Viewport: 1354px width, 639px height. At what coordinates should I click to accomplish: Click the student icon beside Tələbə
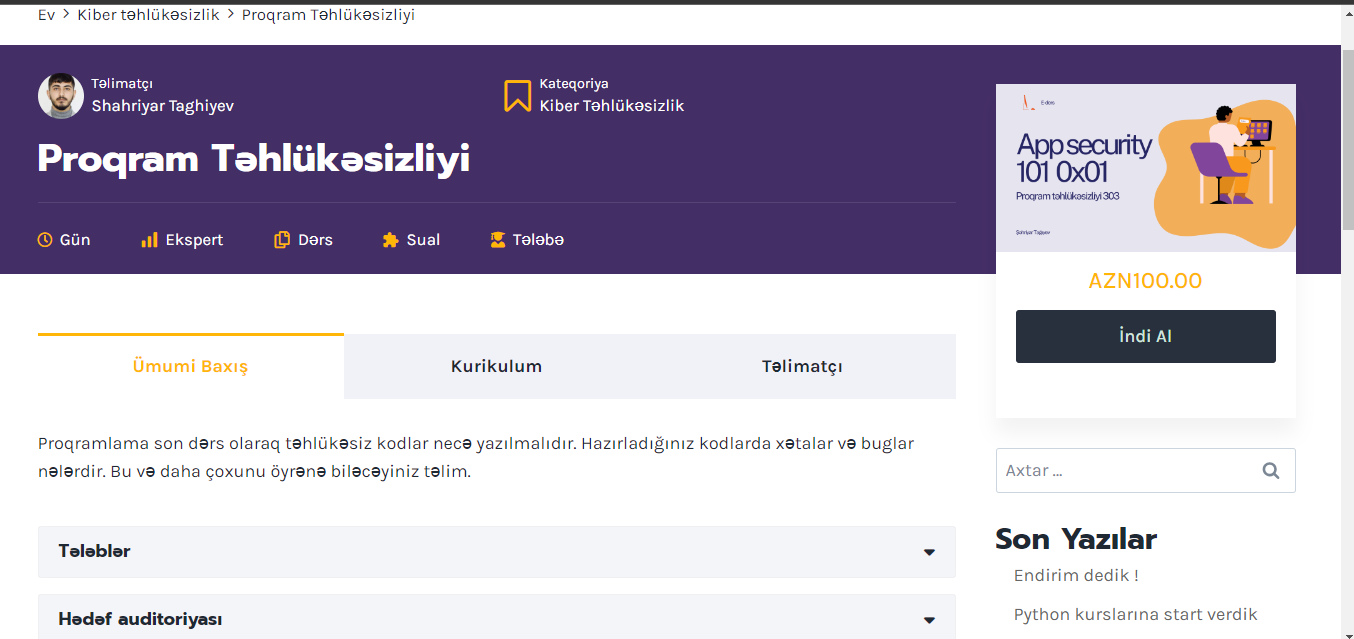[x=497, y=240]
